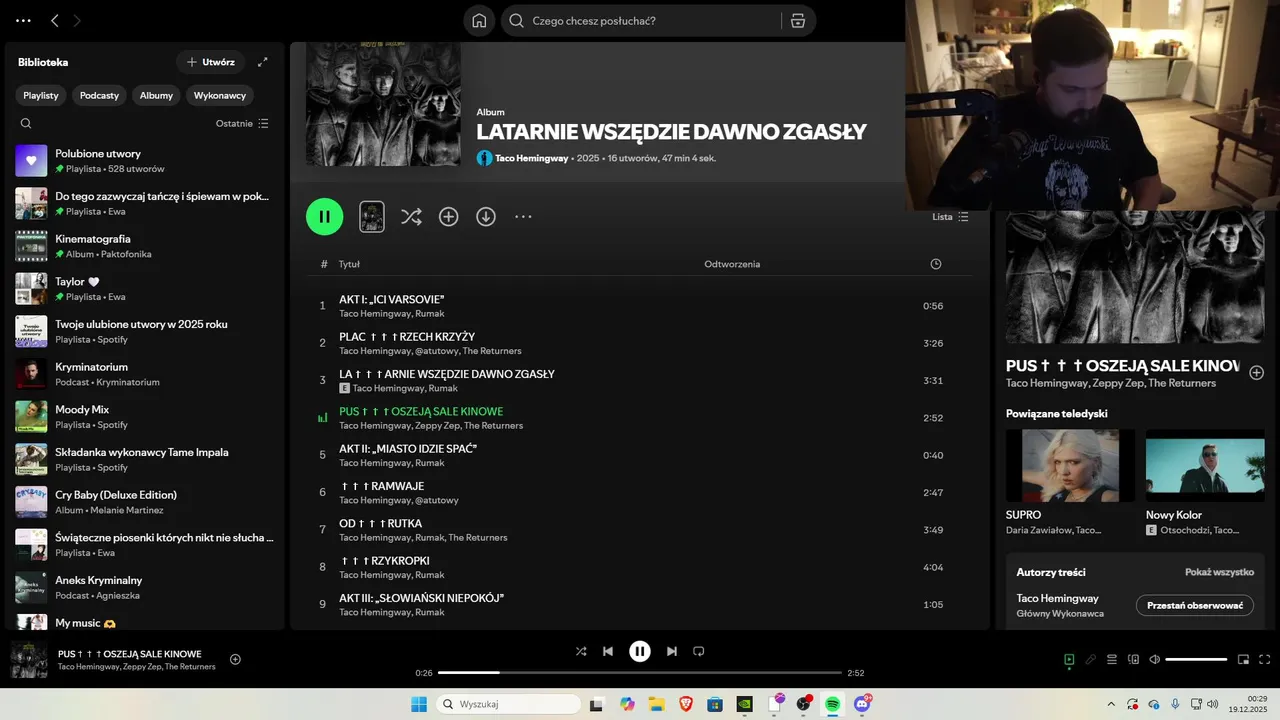This screenshot has width=1280, height=720.
Task: Seek on the song progress bar
Action: (640, 673)
